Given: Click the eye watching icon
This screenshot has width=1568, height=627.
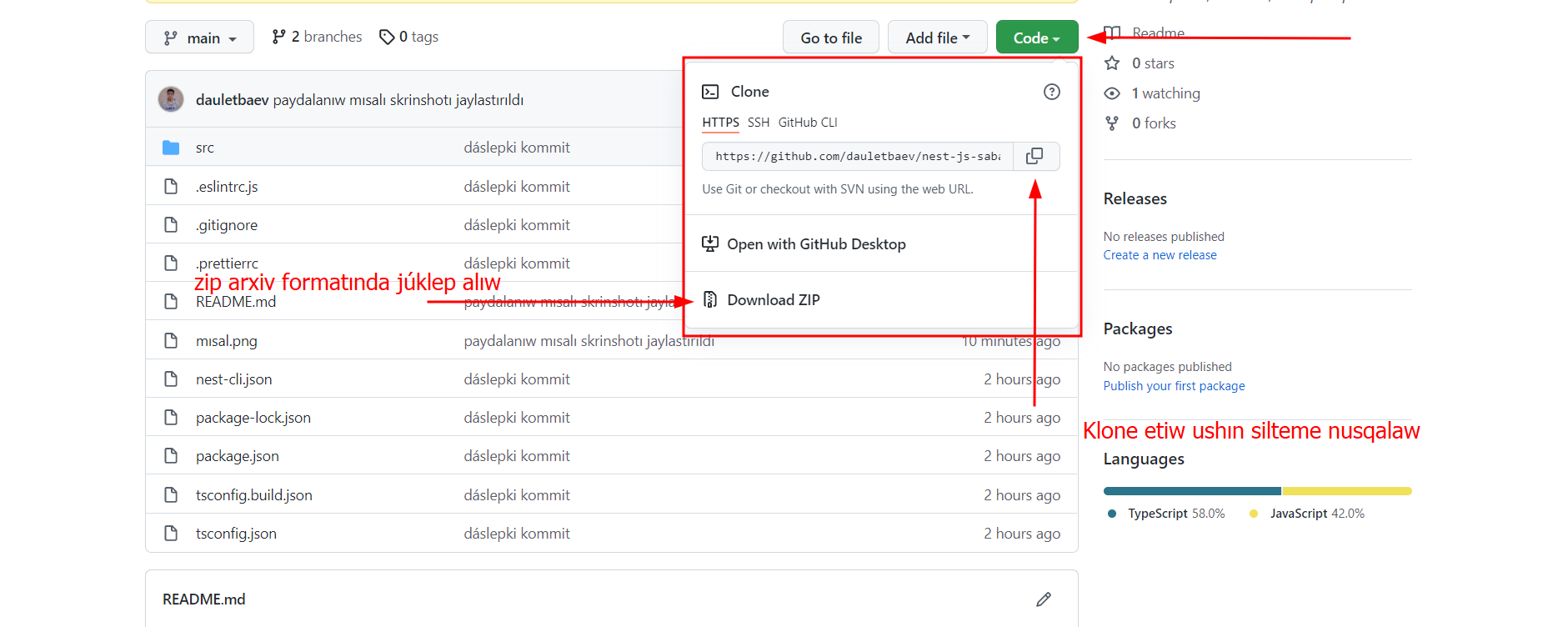Looking at the screenshot, I should 1112,93.
